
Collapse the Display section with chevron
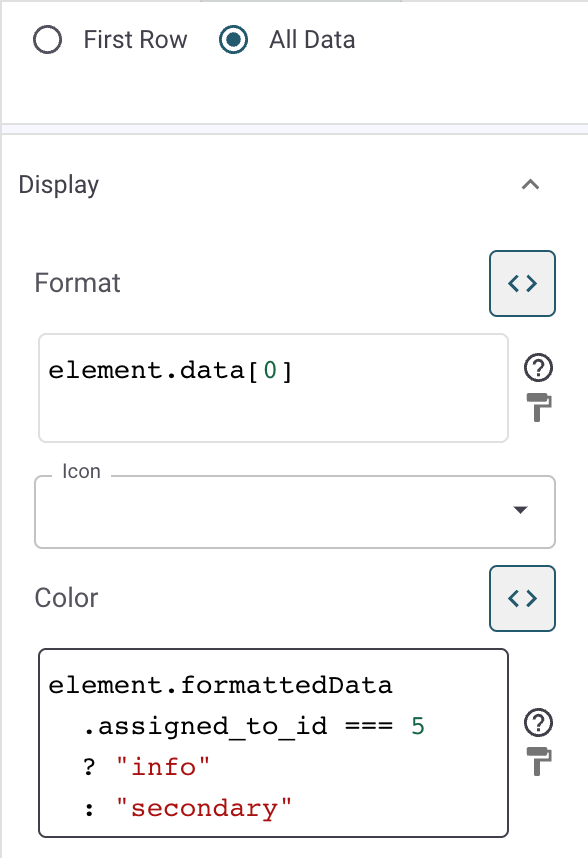[530, 184]
